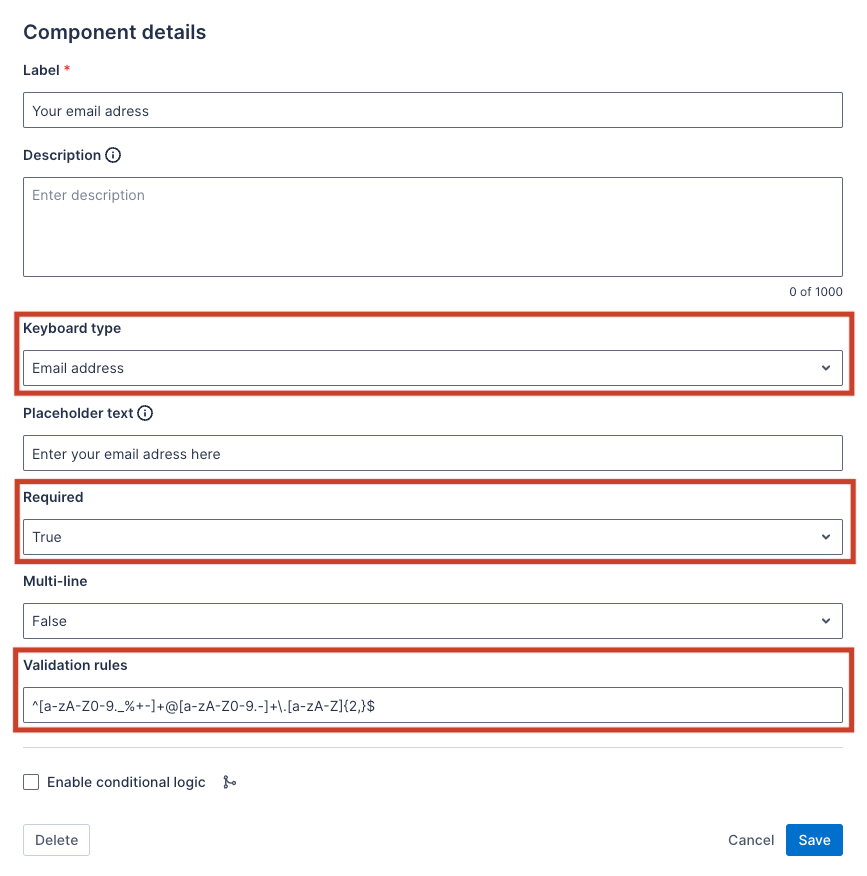The width and height of the screenshot is (867, 876).
Task: Click the Validation rules regex field
Action: [433, 705]
